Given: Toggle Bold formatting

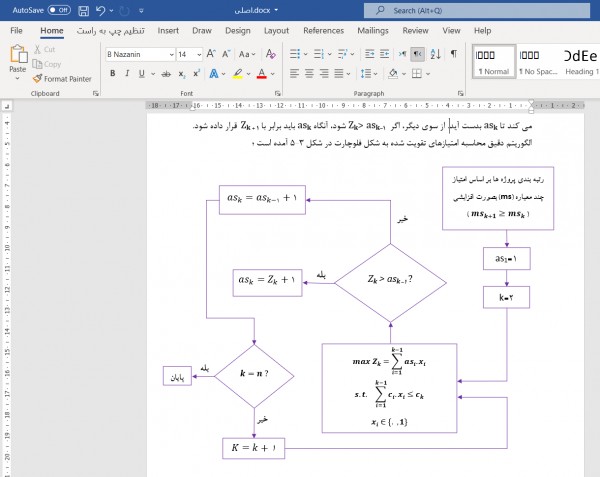Looking at the screenshot, I should pyautogui.click(x=113, y=73).
